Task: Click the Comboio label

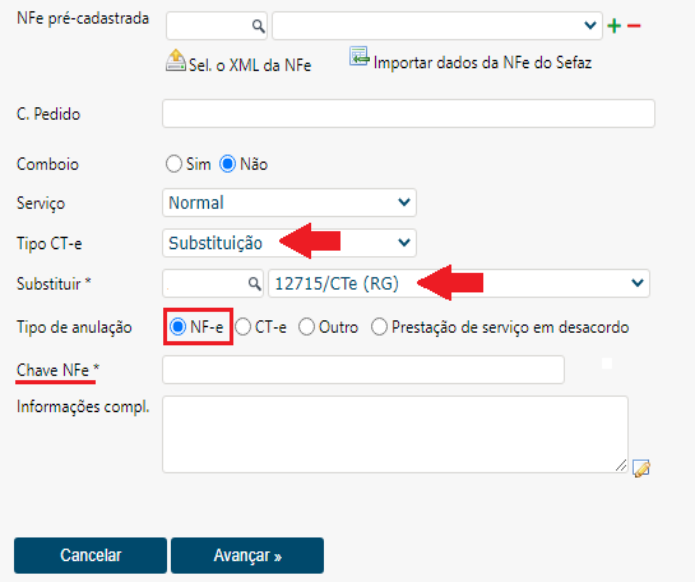Action: click(x=47, y=164)
